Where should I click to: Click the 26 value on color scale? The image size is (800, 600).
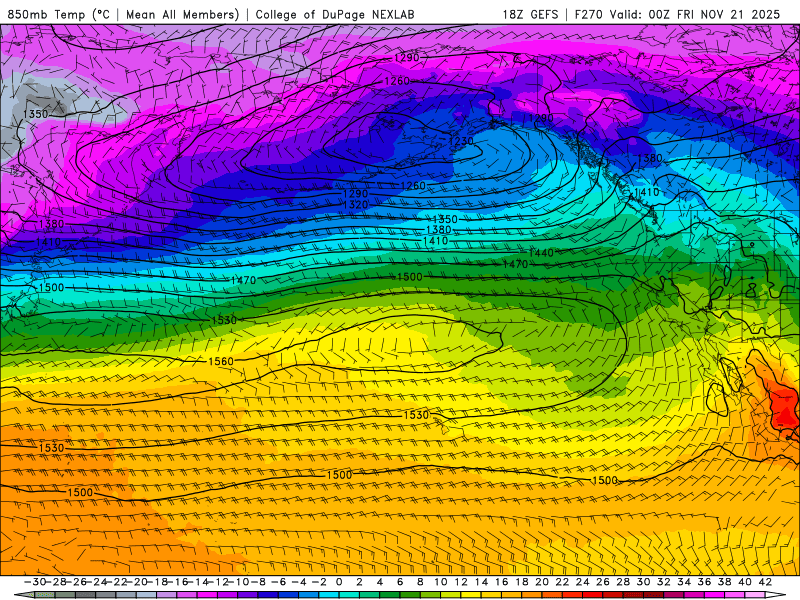603,582
